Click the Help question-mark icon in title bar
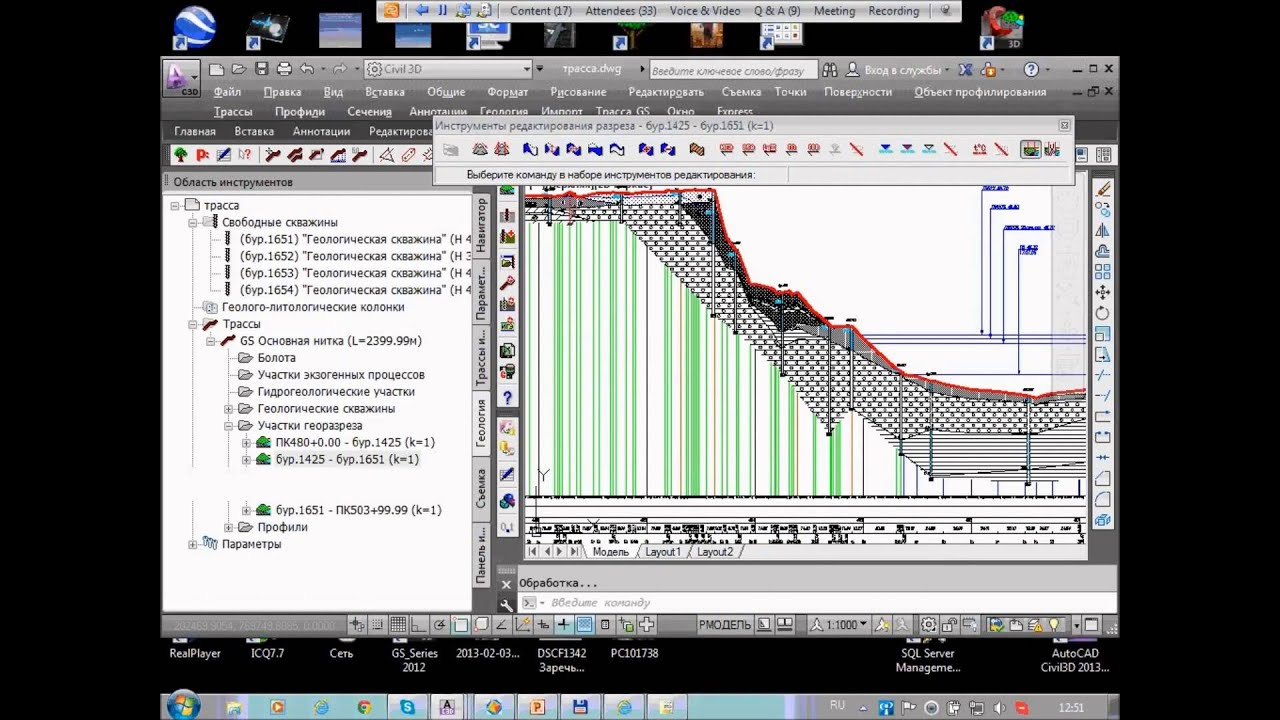This screenshot has height=720, width=1280. (x=1031, y=70)
